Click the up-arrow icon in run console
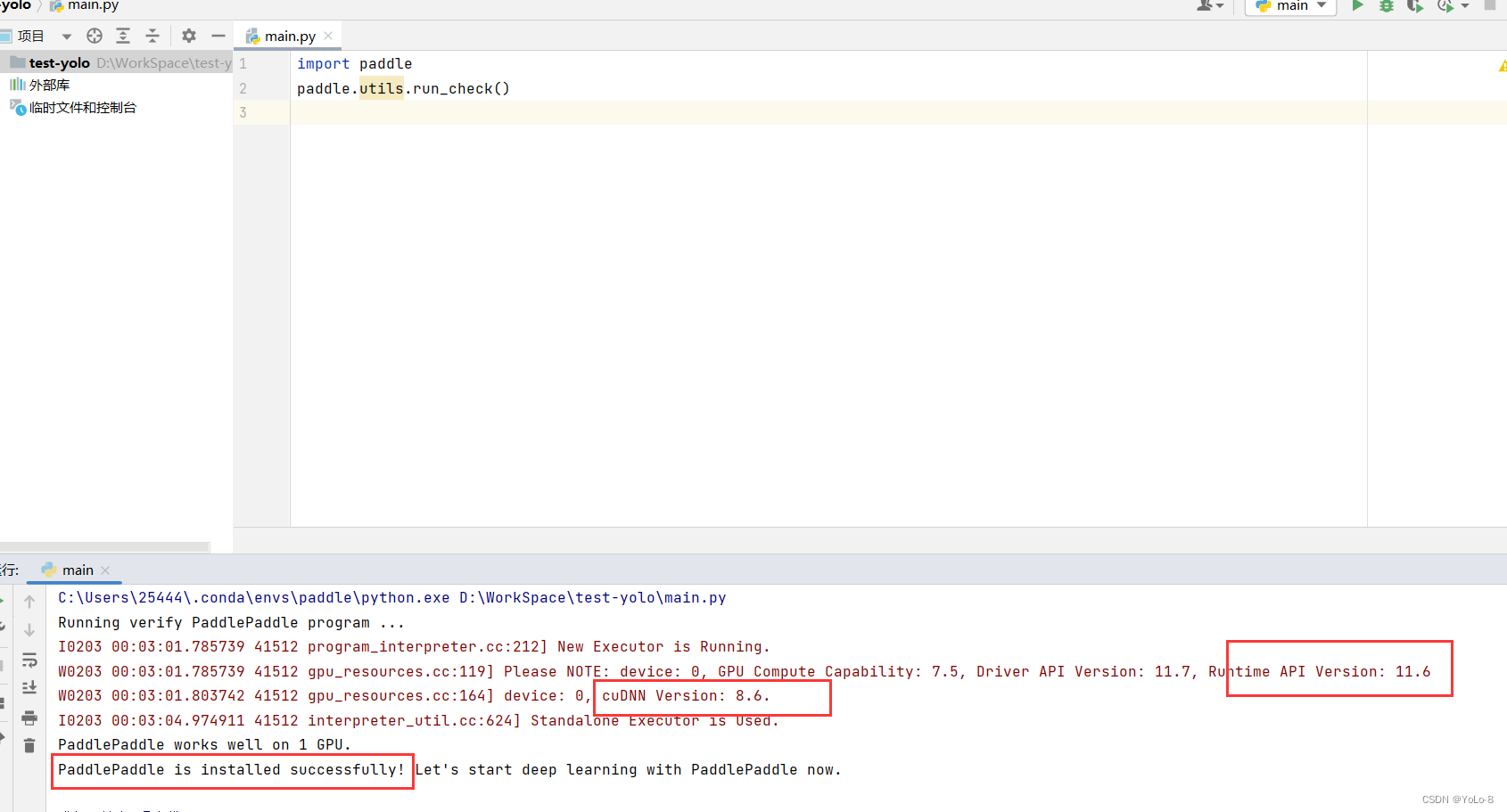This screenshot has height=812, width=1507. (x=29, y=602)
